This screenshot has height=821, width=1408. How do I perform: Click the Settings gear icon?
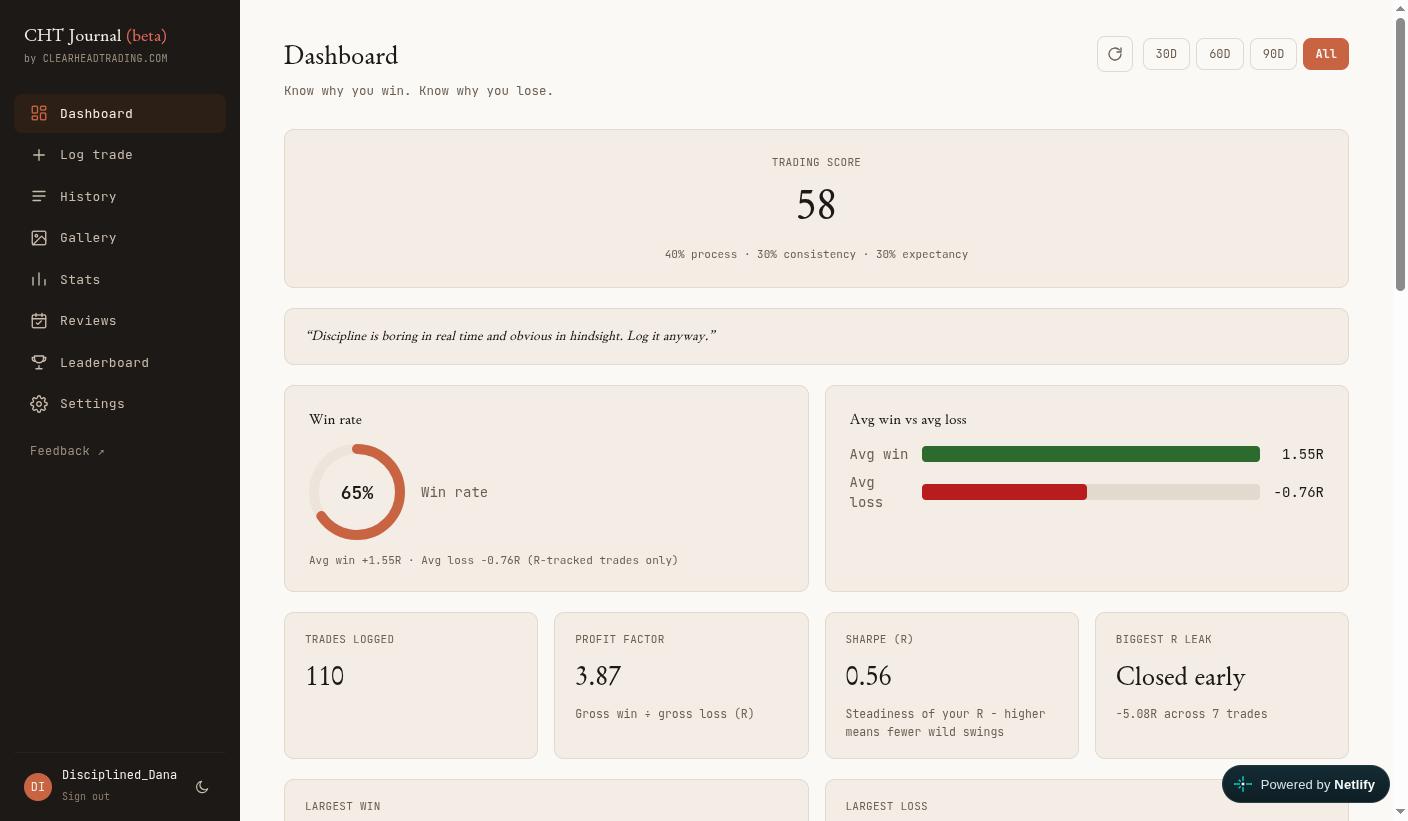39,404
